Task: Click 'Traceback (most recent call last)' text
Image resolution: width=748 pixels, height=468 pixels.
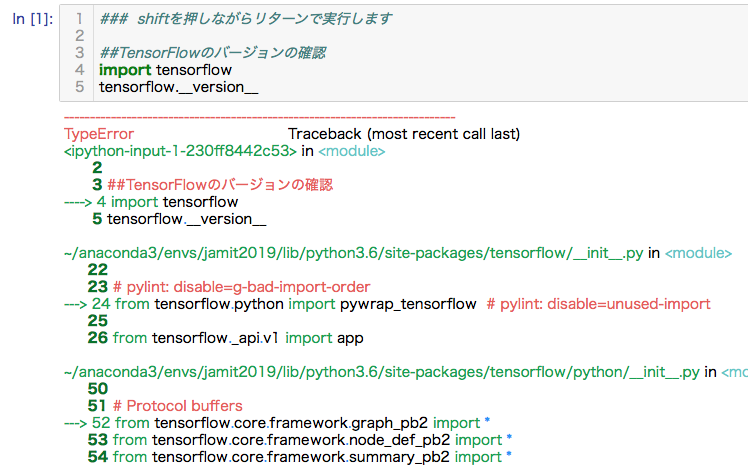Action: pos(404,134)
